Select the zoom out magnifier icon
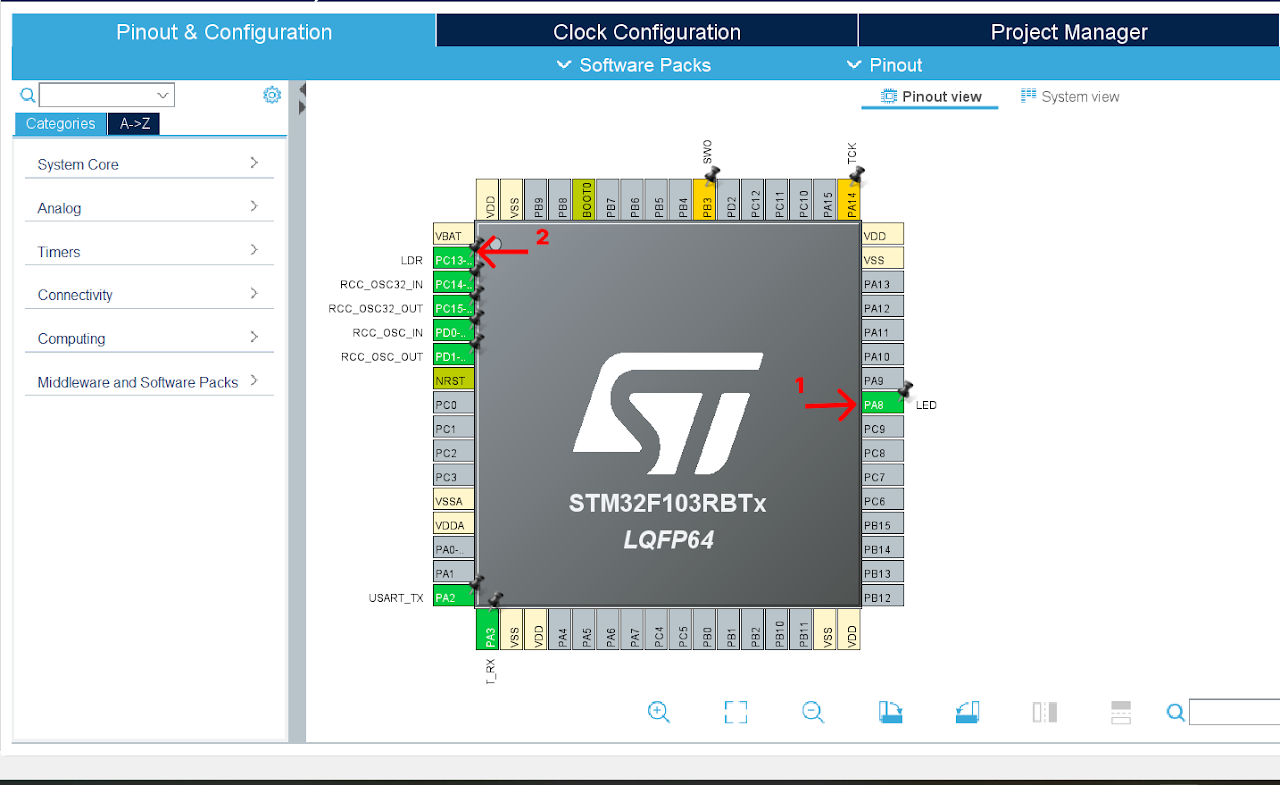Screen dimensions: 1280x785 pos(812,712)
